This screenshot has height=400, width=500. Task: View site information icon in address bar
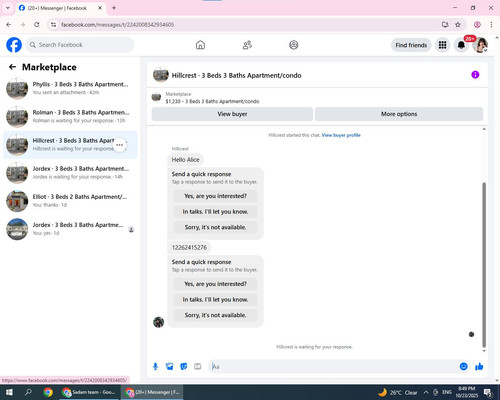pyautogui.click(x=53, y=25)
